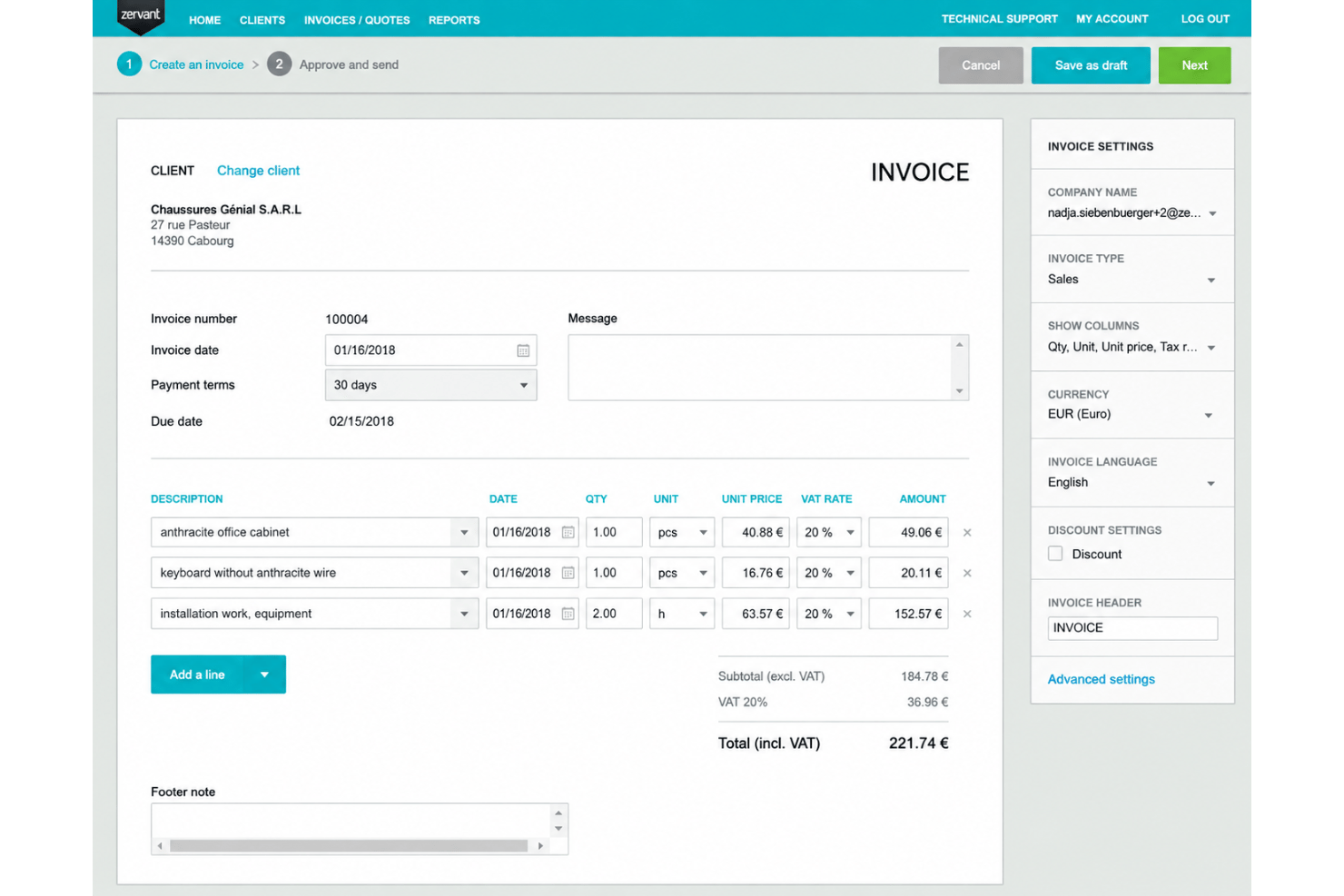Open Technical Support
Screen dimensions: 1344x896
pos(999,19)
